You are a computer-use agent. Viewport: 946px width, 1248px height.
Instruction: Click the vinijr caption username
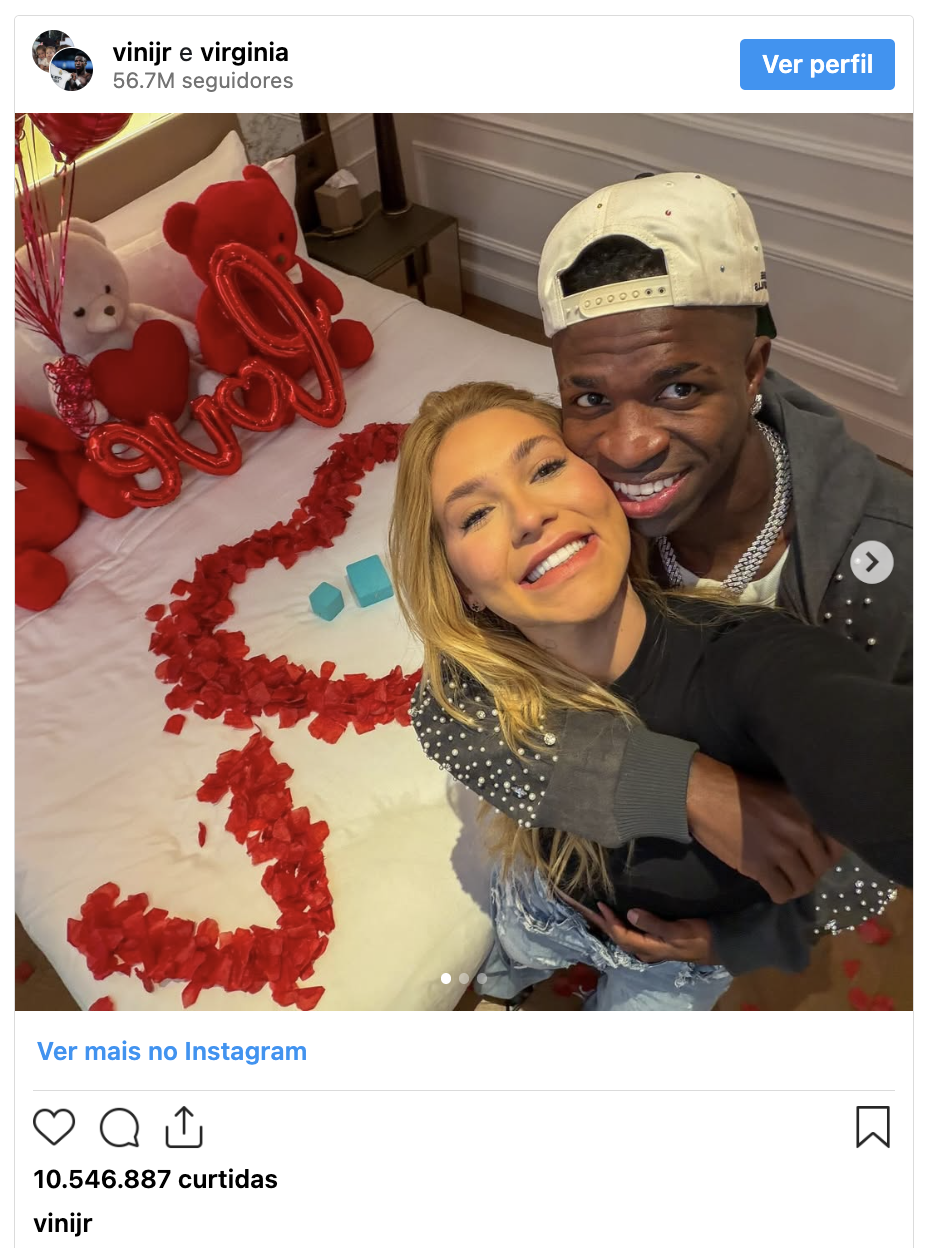point(63,1223)
